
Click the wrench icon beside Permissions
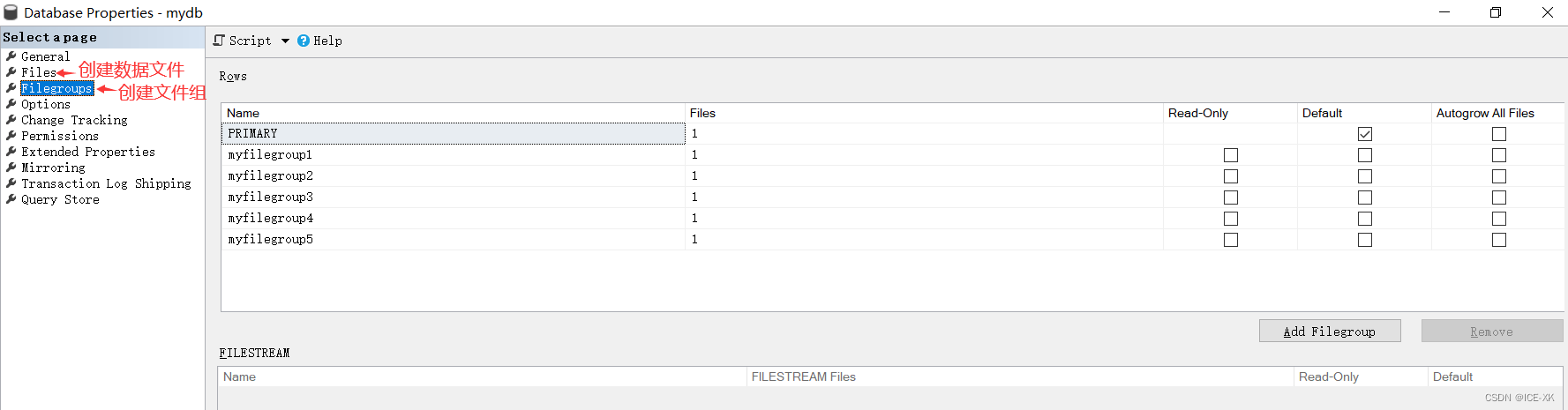pos(11,136)
